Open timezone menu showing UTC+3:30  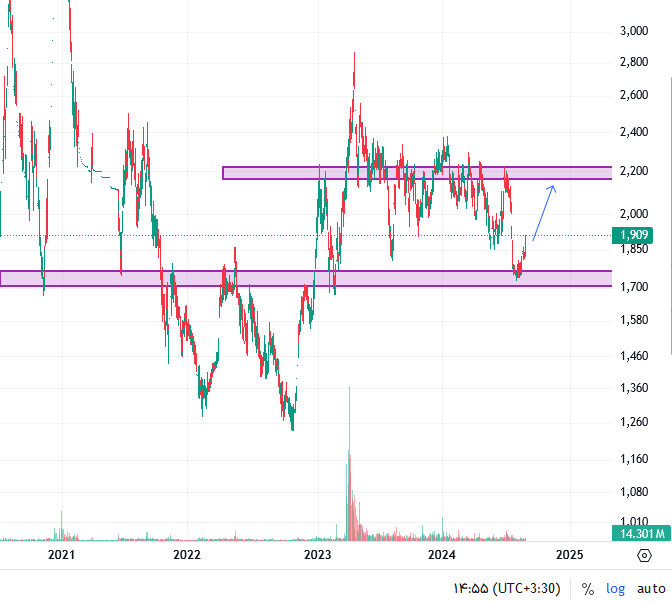pos(507,589)
